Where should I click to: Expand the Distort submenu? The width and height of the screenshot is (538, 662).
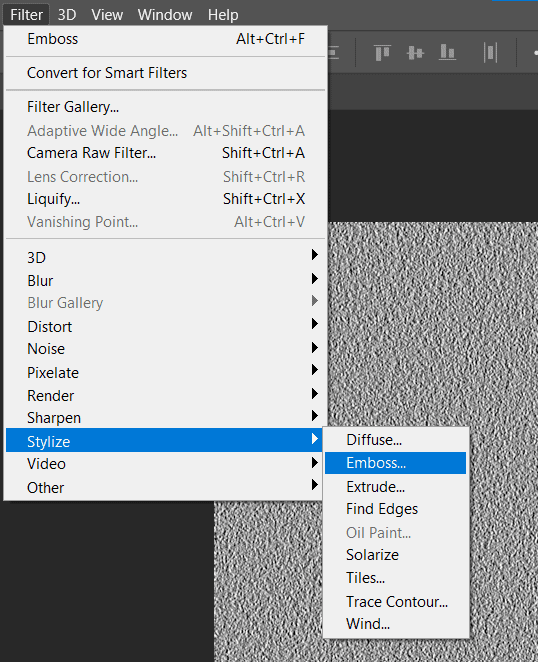click(x=166, y=326)
